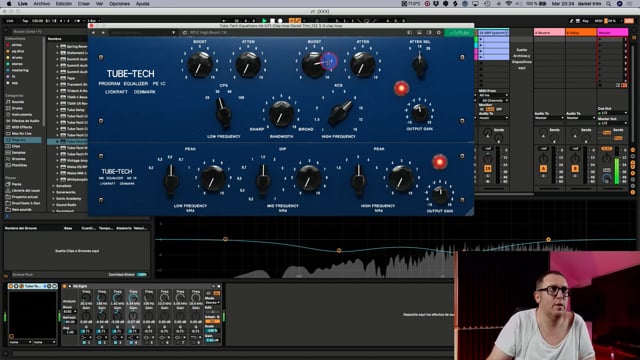The height and width of the screenshot is (360, 640).
Task: Open Audio To dropdown on A Reverb track
Action: [549, 118]
